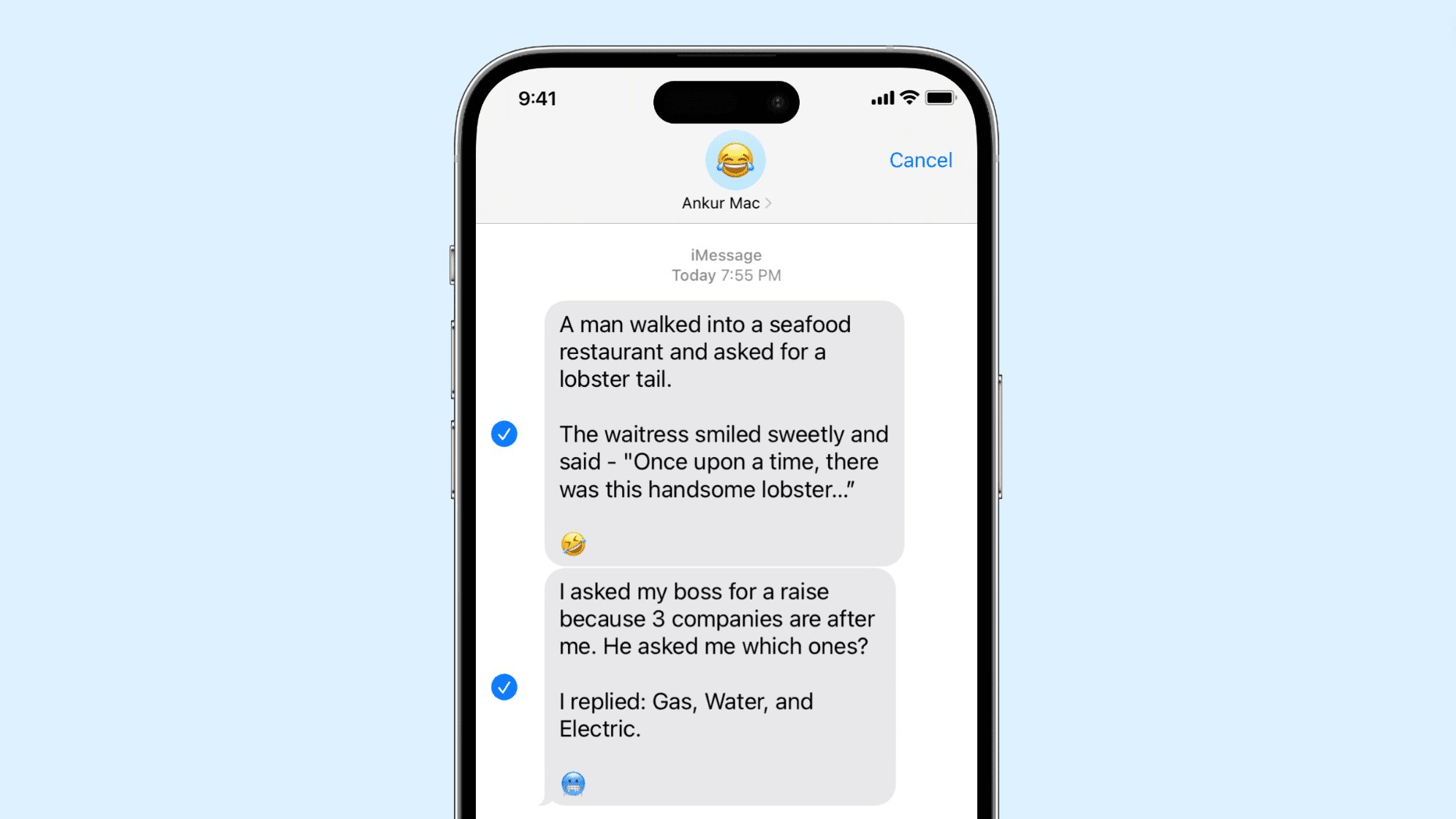Tap the blue checkmark on first message

click(x=504, y=433)
